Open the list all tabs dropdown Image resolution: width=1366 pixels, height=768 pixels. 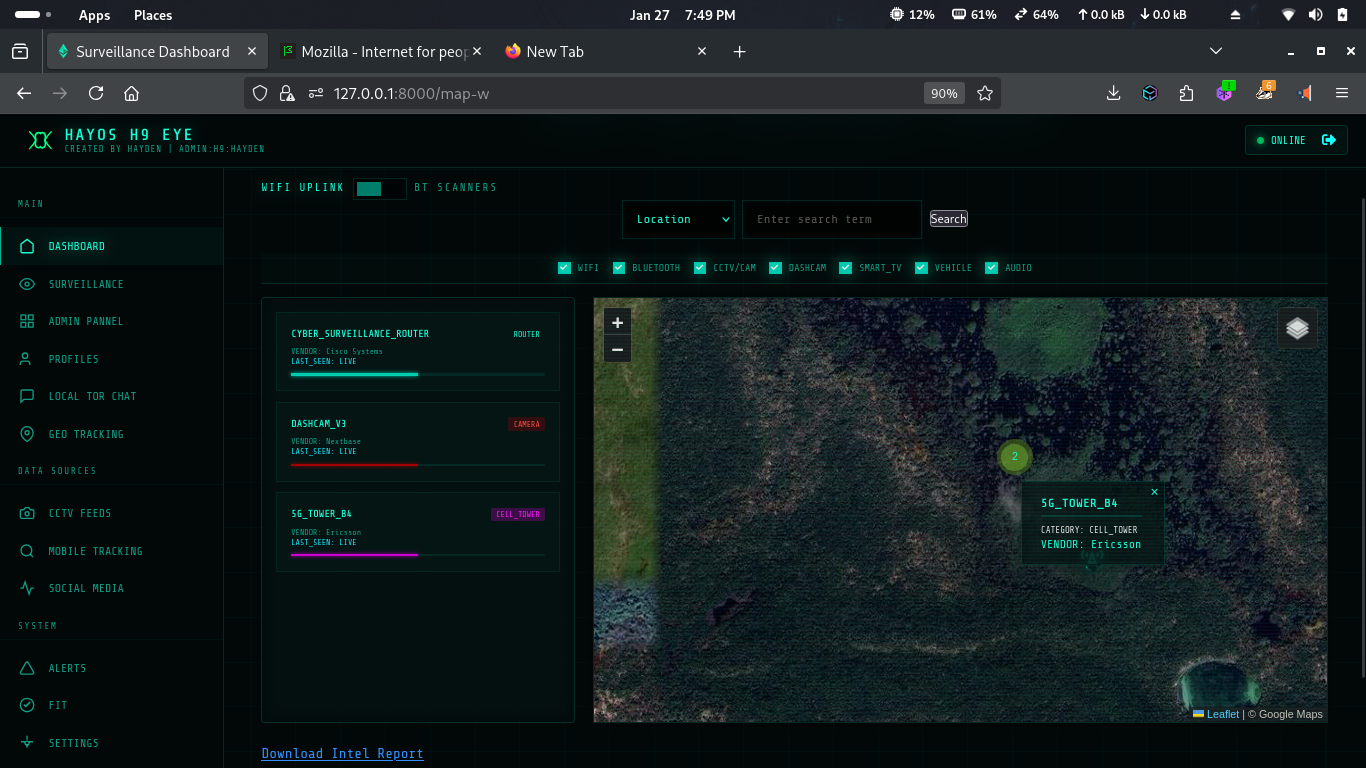1216,51
